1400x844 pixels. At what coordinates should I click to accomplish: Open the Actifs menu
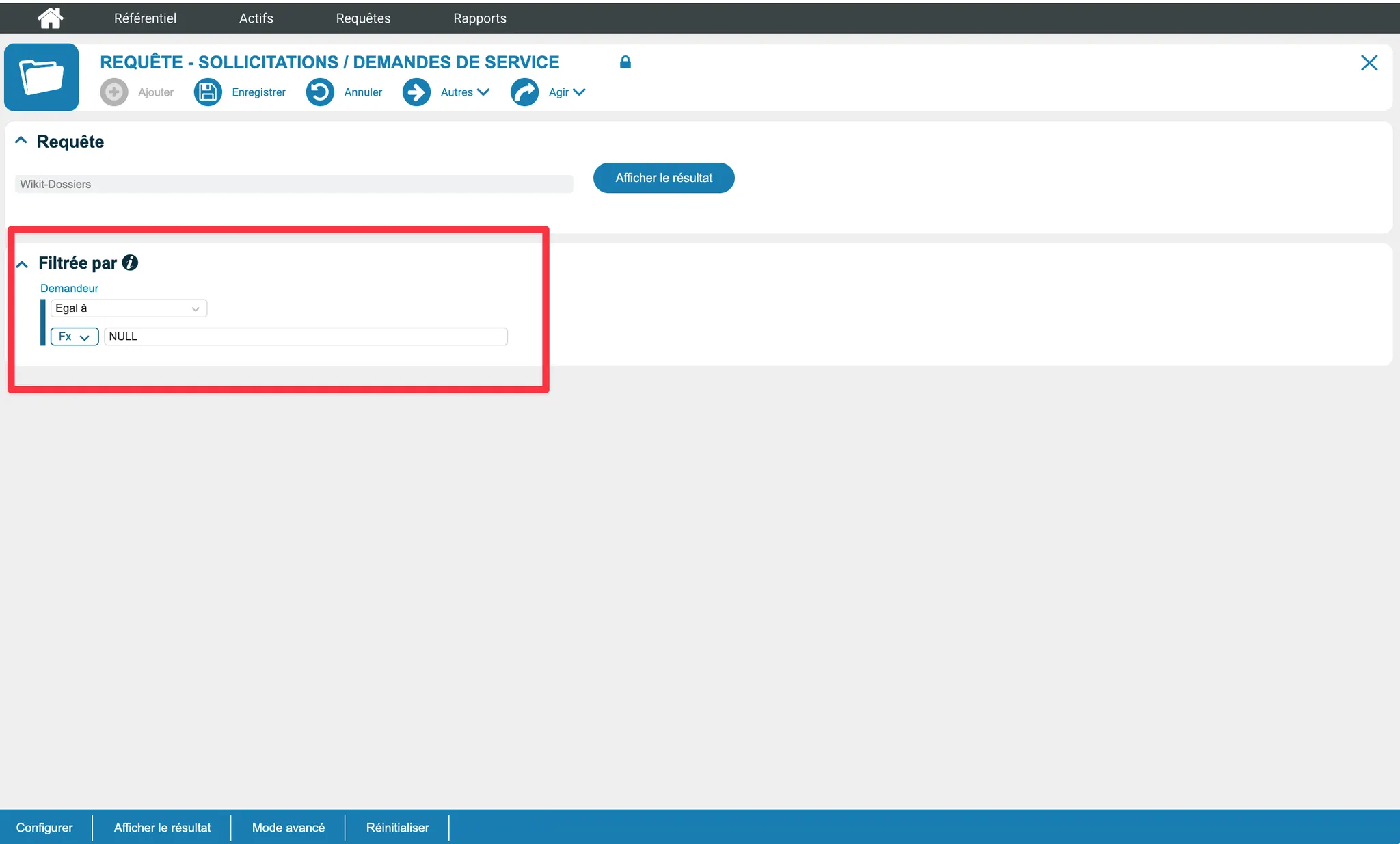point(256,18)
